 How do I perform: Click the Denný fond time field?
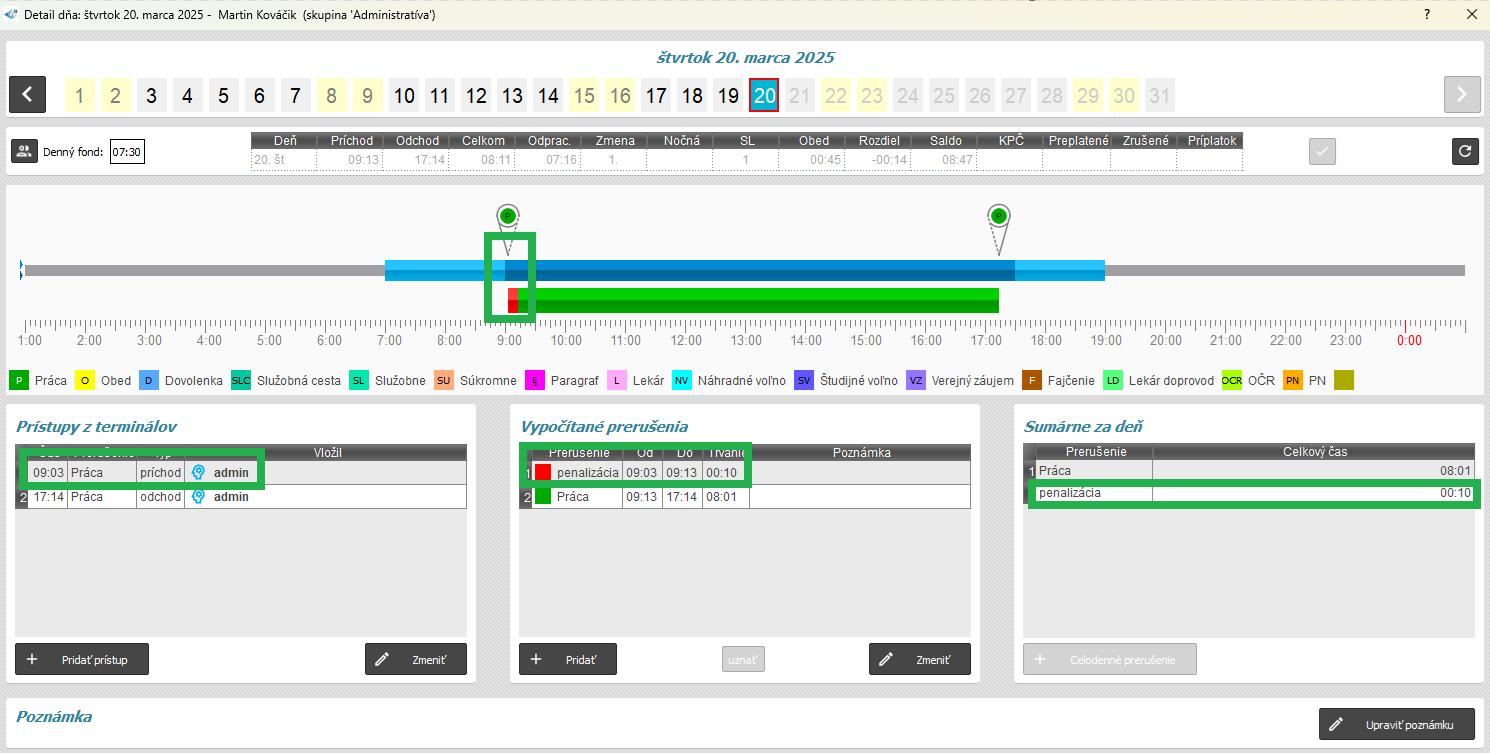127,153
